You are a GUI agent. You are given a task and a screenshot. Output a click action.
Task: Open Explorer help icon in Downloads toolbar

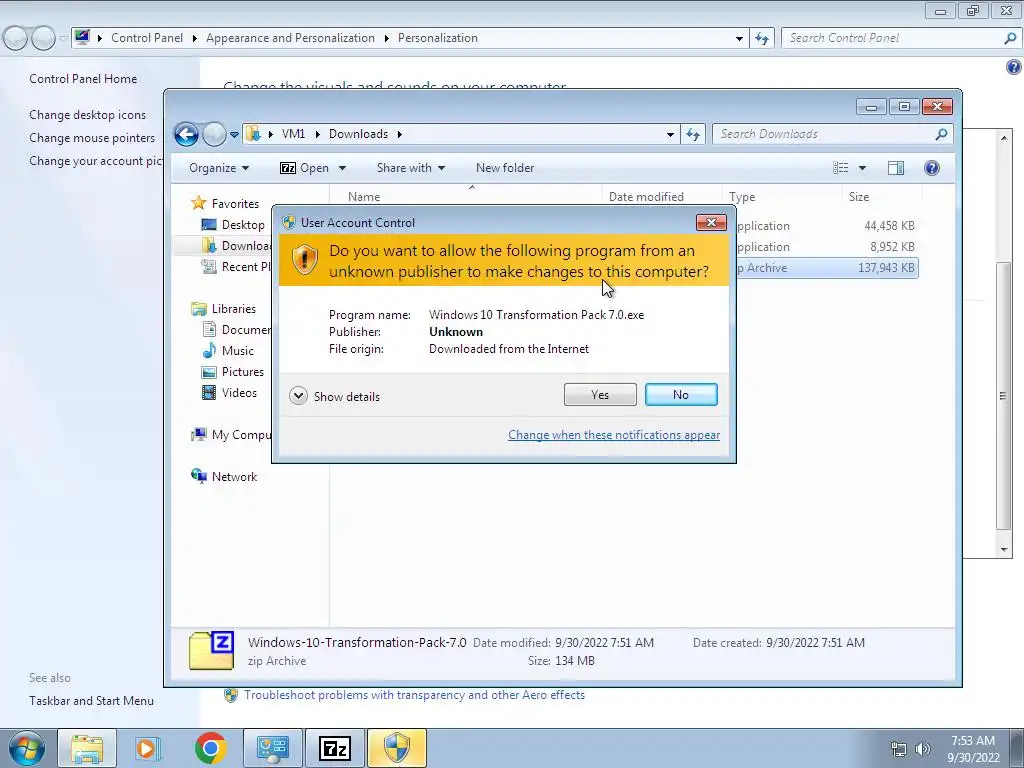pyautogui.click(x=932, y=168)
